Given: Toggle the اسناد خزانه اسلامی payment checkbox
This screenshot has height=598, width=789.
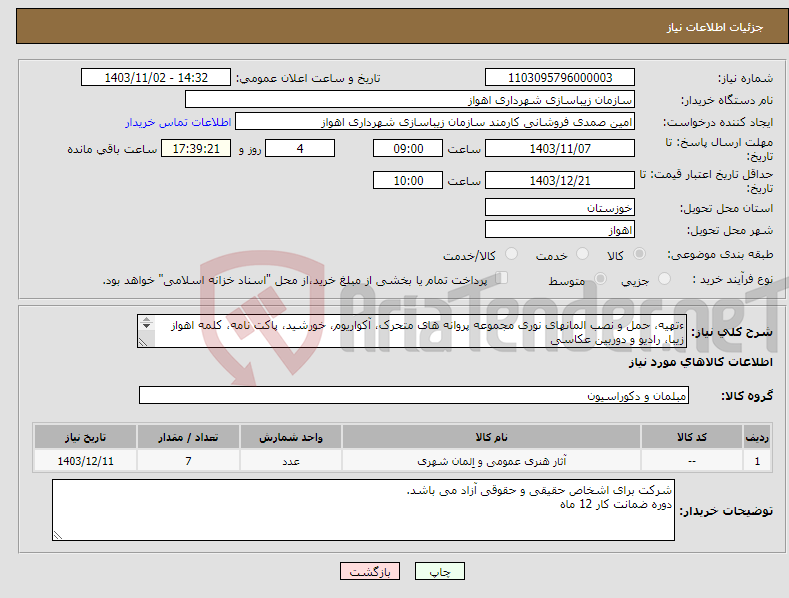Looking at the screenshot, I should (x=502, y=278).
